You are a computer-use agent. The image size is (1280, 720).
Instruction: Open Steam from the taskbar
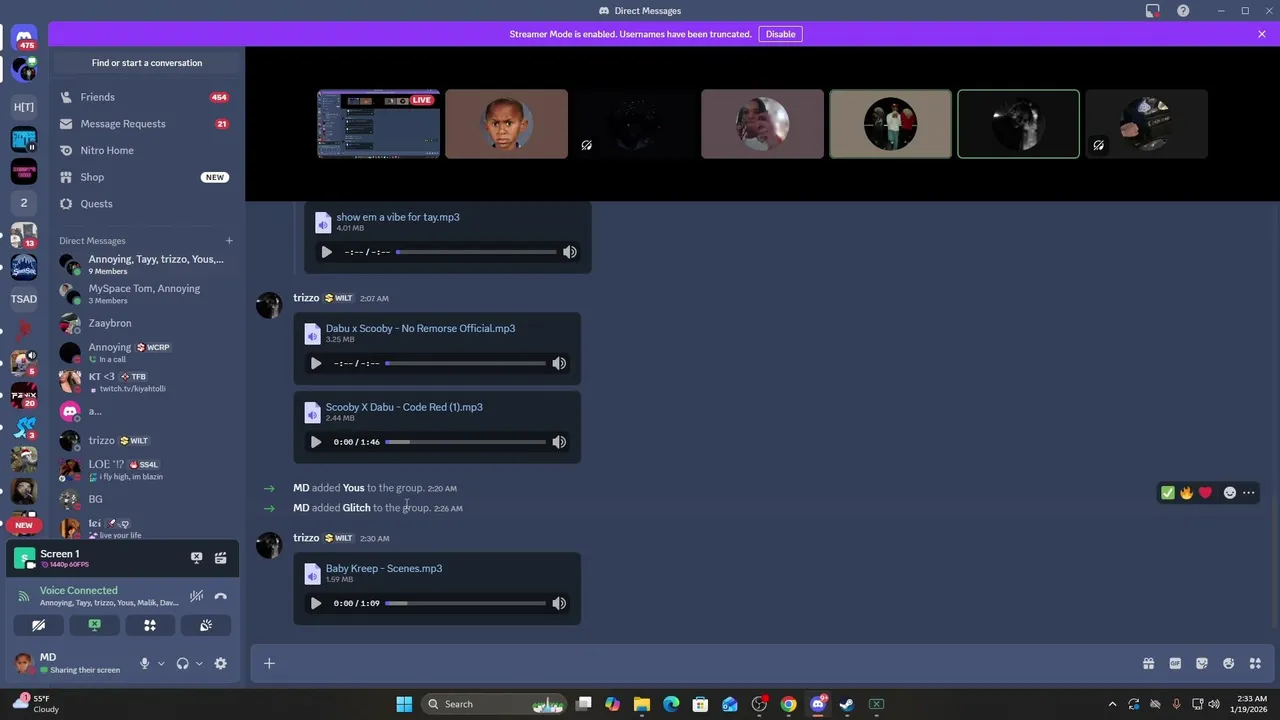coord(847,704)
